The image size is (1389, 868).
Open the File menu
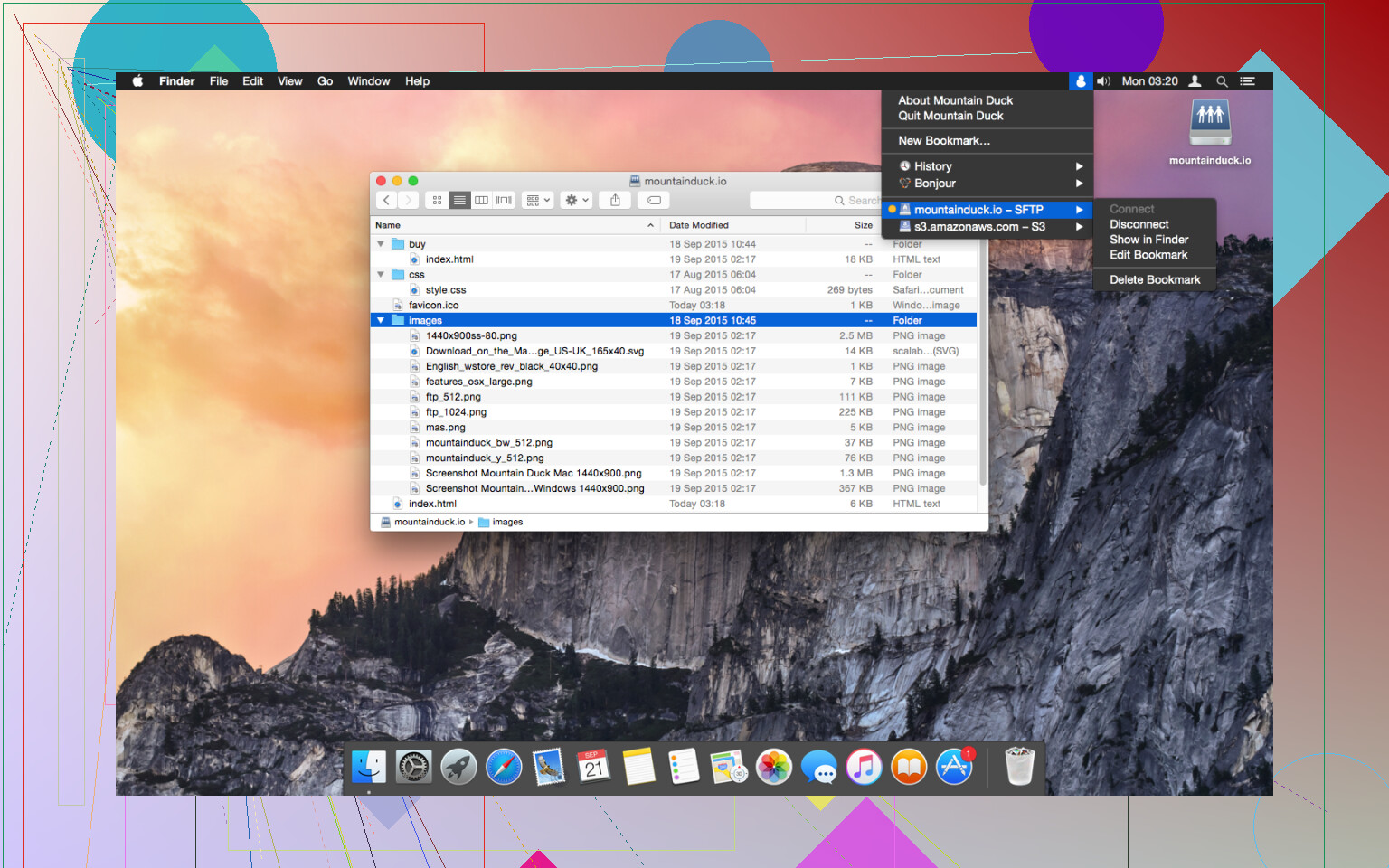[219, 81]
